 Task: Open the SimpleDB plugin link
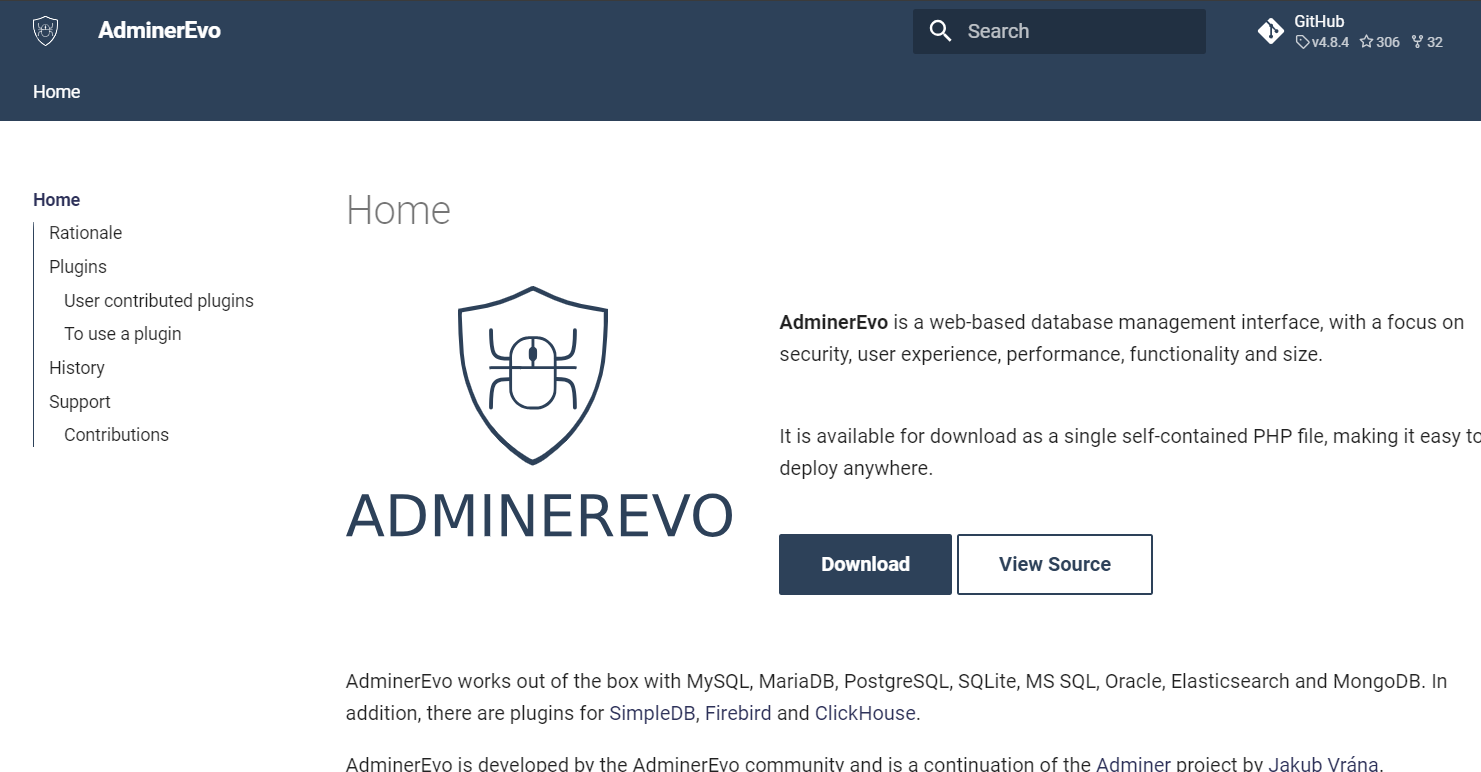point(654,713)
